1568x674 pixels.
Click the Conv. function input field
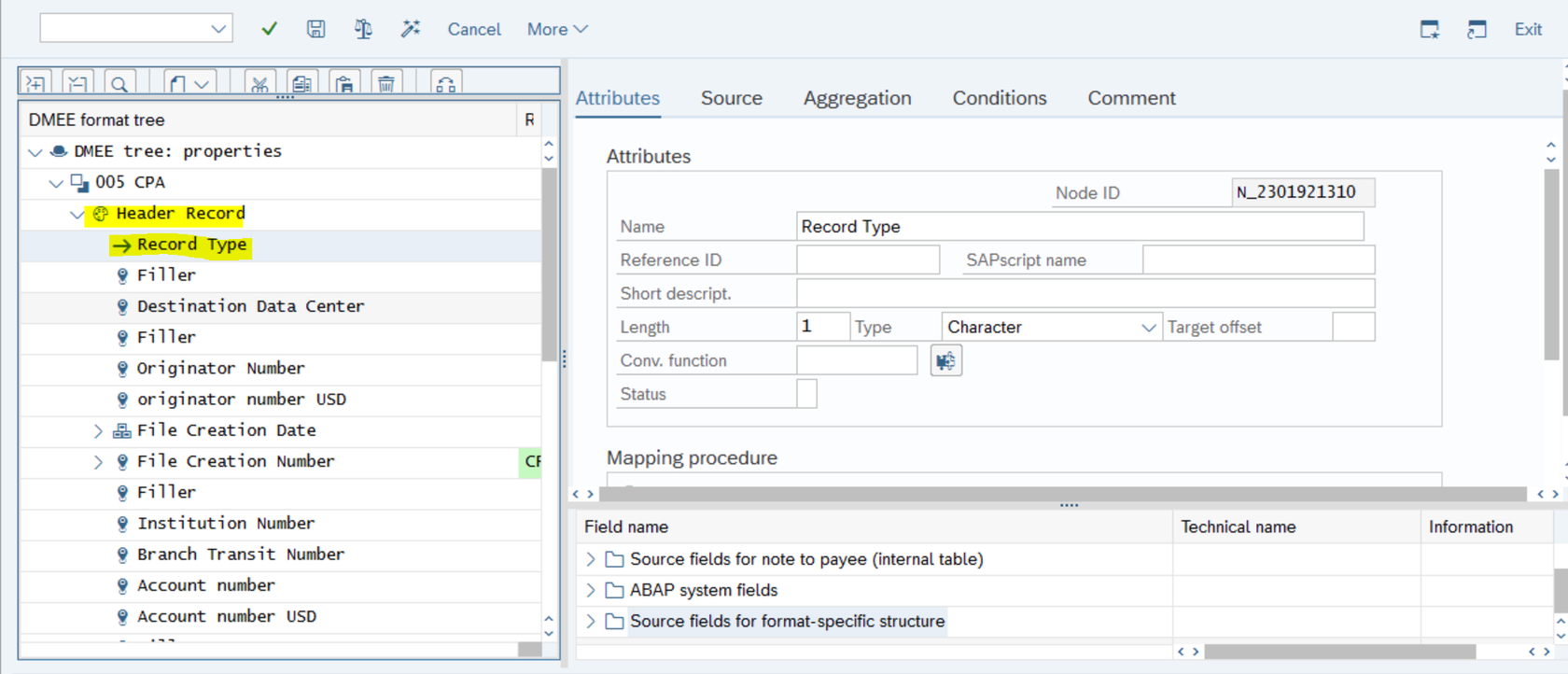[857, 360]
